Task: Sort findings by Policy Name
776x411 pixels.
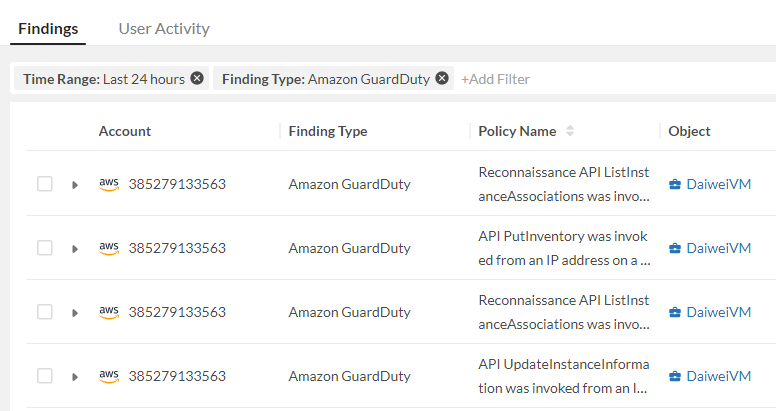Action: (x=570, y=131)
